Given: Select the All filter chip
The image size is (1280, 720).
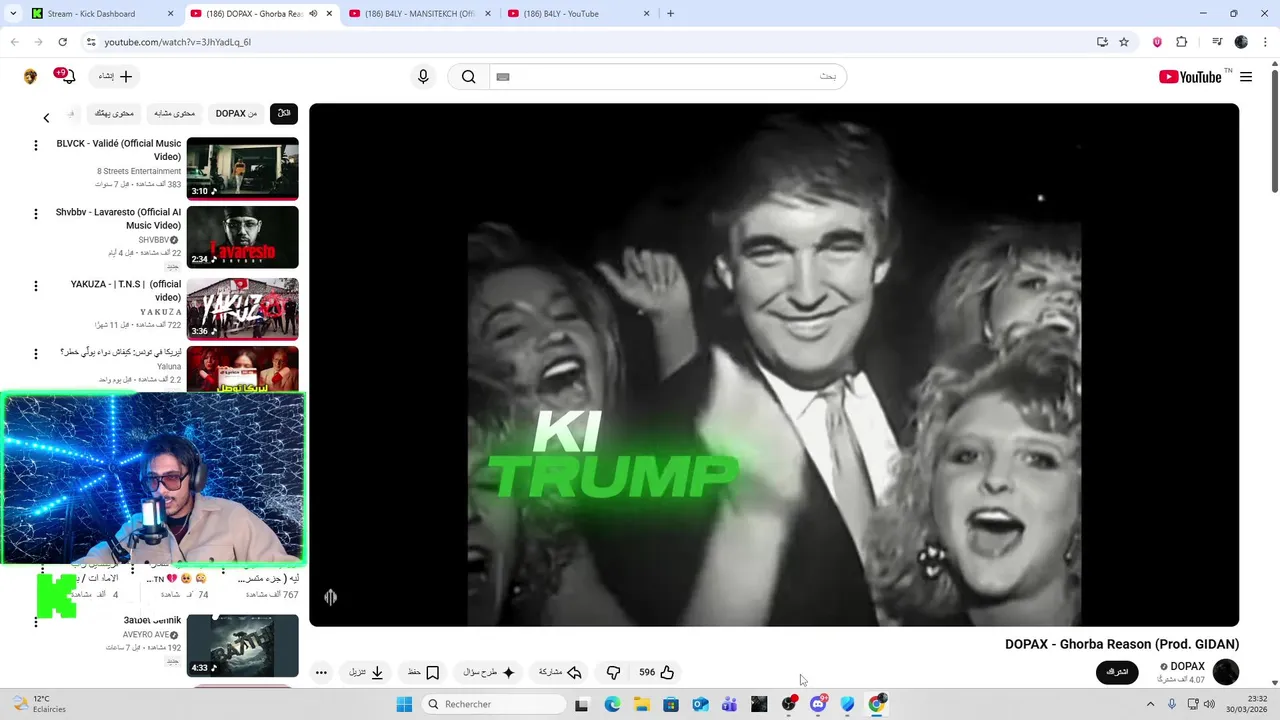Looking at the screenshot, I should [x=284, y=114].
